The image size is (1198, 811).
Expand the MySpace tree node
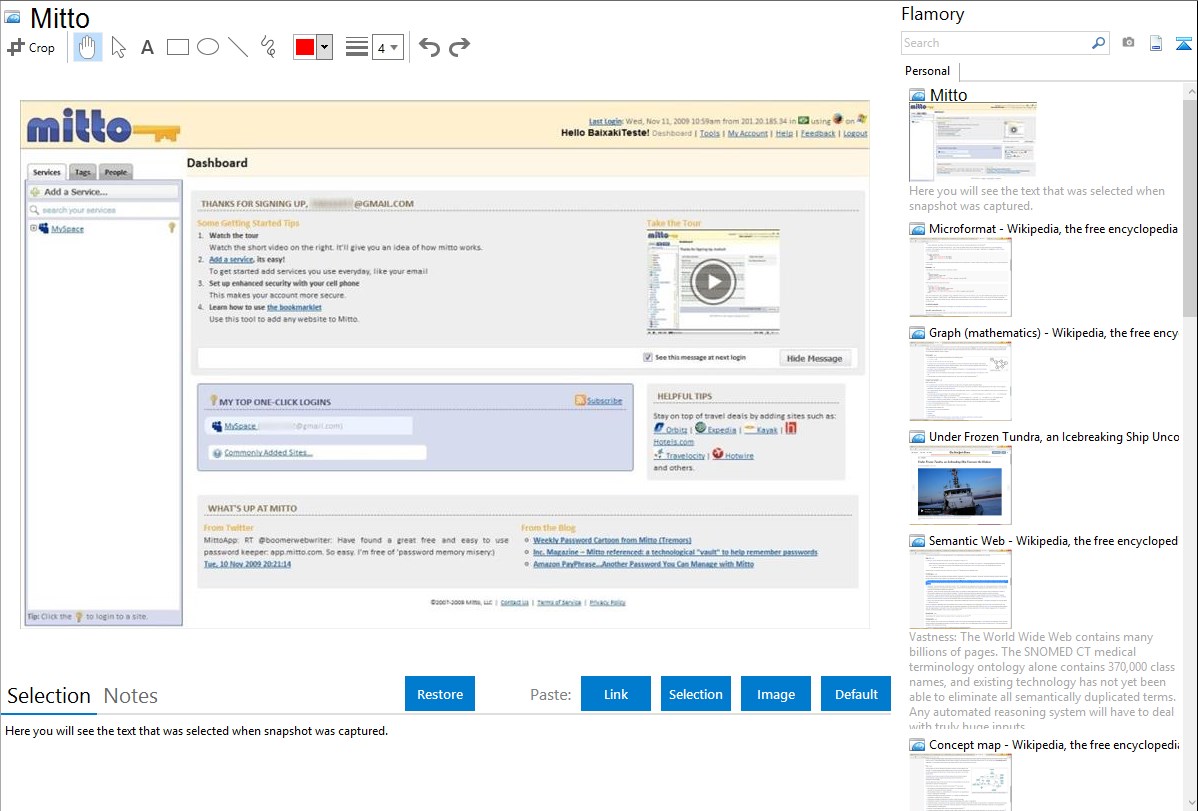pyautogui.click(x=33, y=228)
